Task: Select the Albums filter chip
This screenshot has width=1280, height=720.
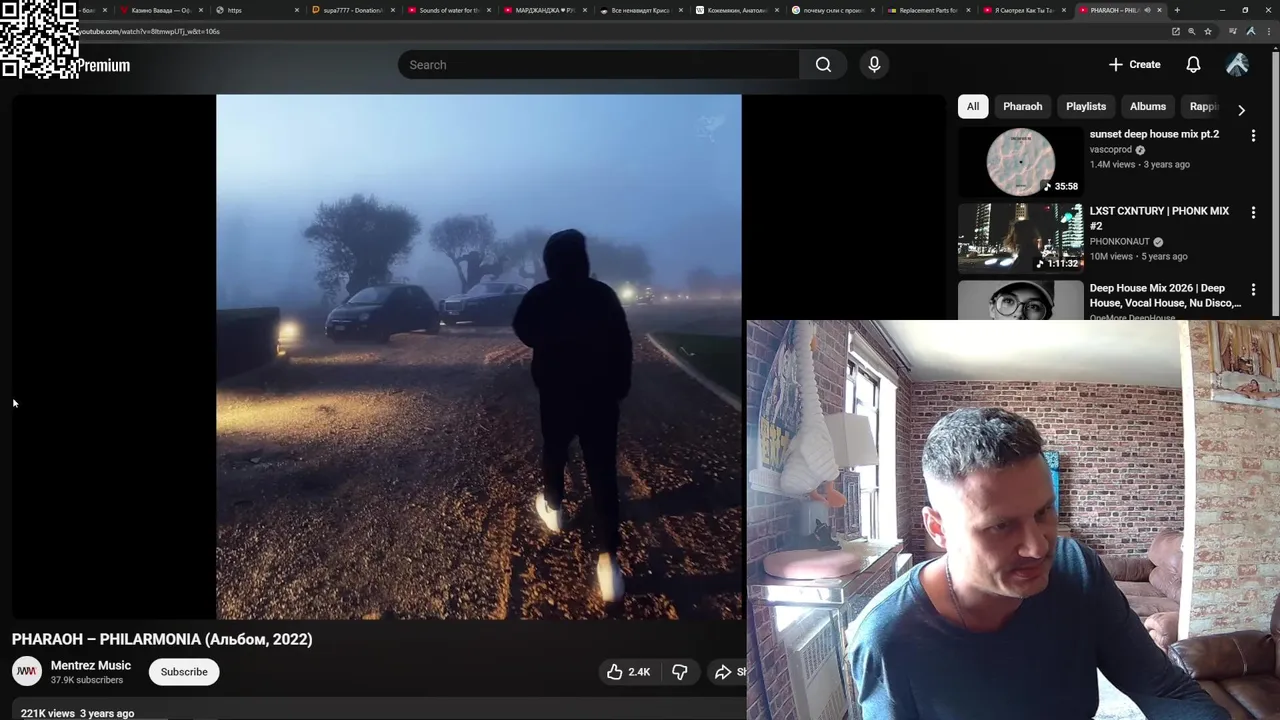Action: pos(1148,107)
